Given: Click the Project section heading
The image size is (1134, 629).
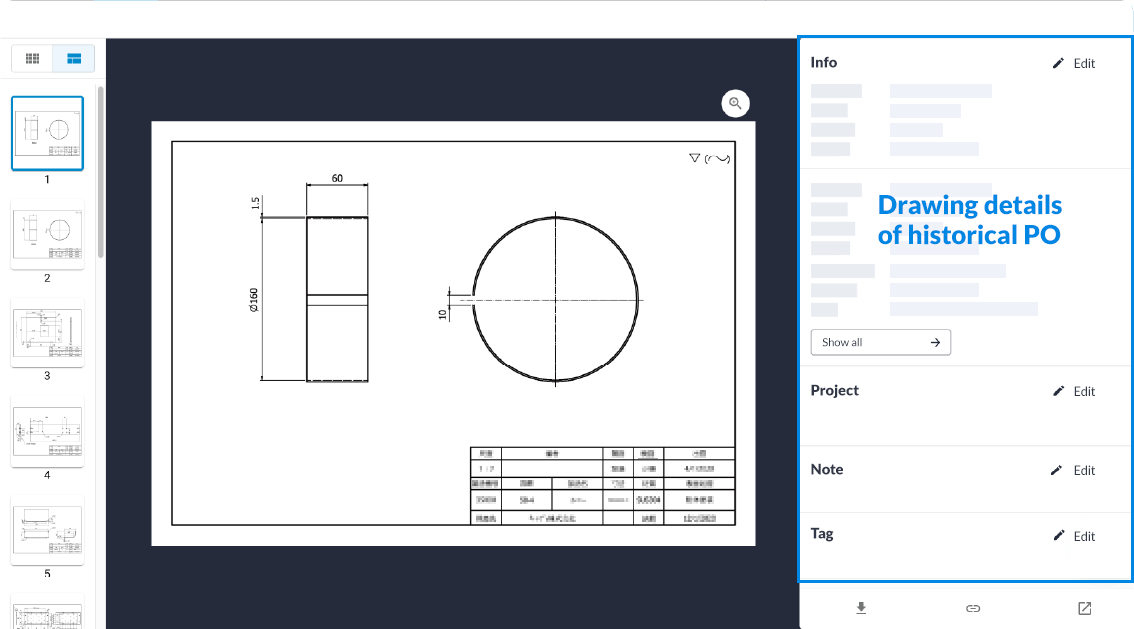Looking at the screenshot, I should pos(835,390).
